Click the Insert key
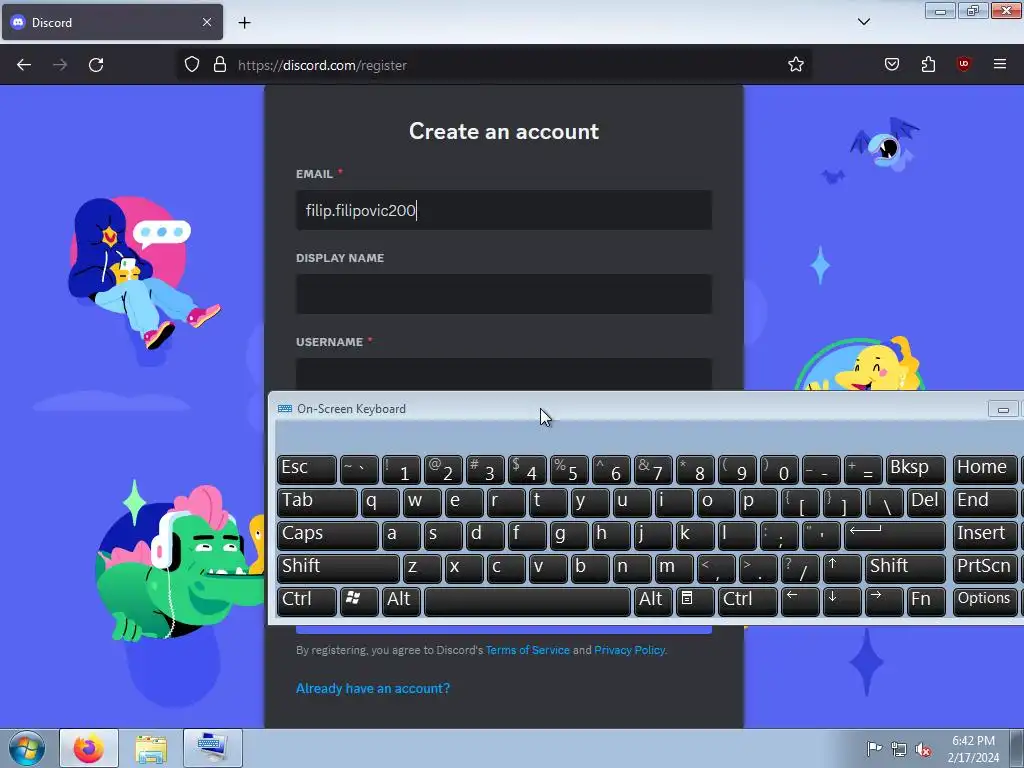 click(984, 535)
